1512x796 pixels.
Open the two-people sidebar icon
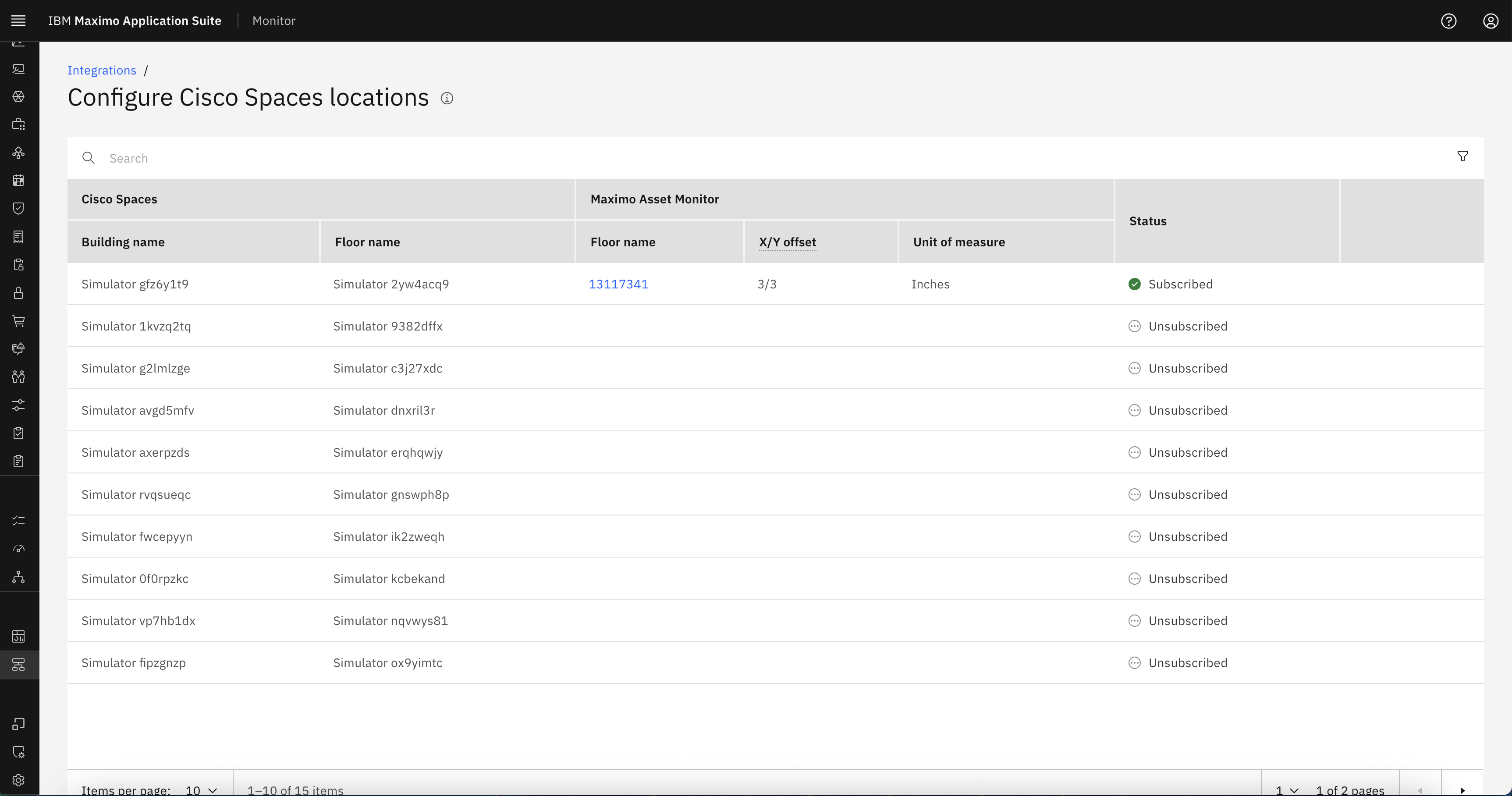tap(19, 377)
